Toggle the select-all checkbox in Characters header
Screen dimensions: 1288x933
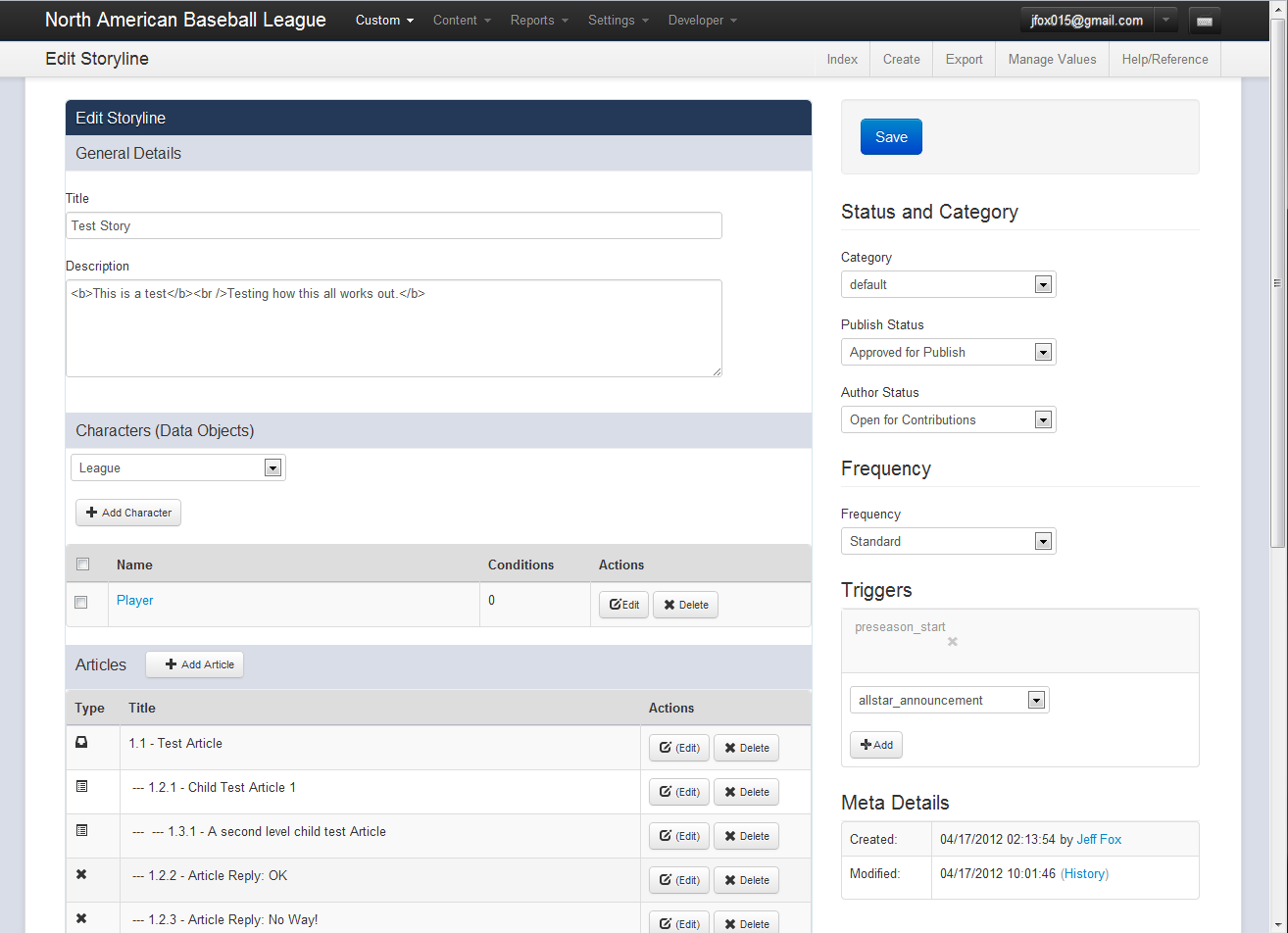coord(82,565)
